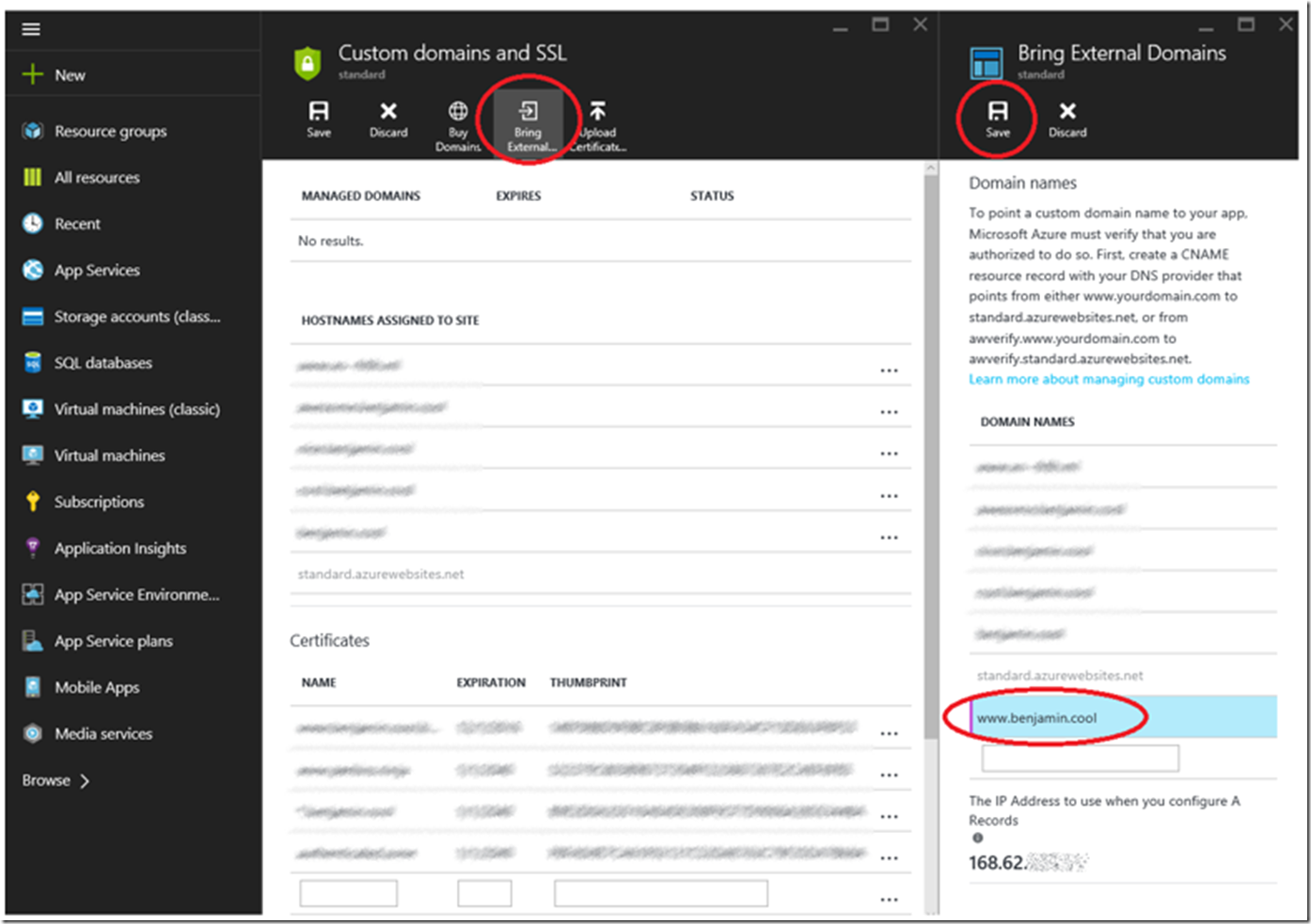Save in Bring External Domains blade
The width and height of the screenshot is (1311, 924).
(x=998, y=119)
